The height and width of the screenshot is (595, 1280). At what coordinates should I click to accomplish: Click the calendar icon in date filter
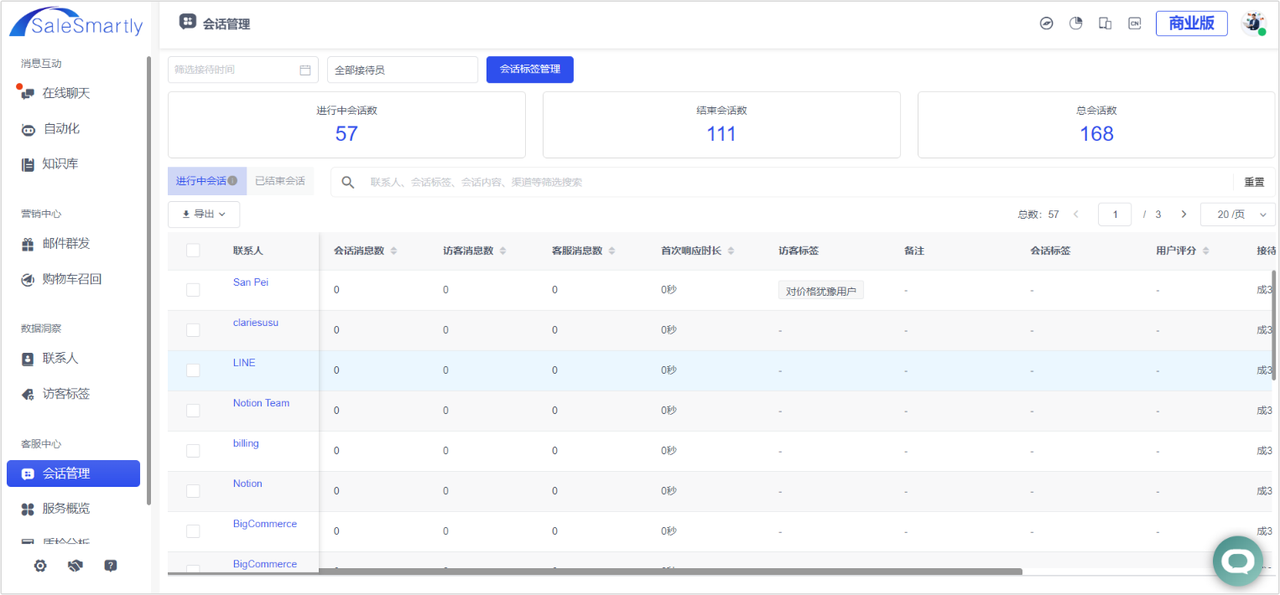(x=305, y=70)
